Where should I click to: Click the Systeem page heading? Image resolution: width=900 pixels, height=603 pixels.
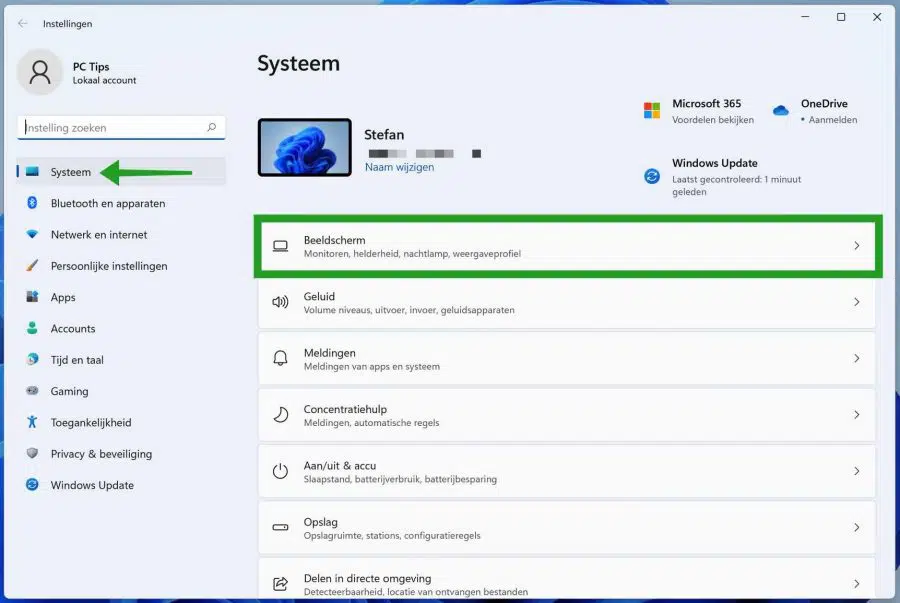point(298,63)
